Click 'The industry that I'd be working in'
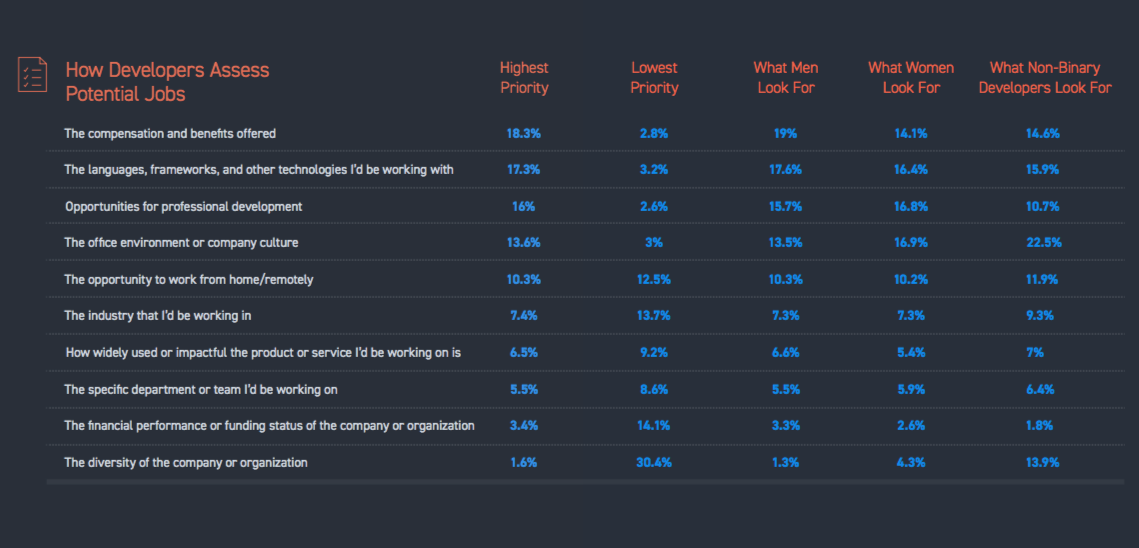This screenshot has height=548, width=1139. pyautogui.click(x=157, y=316)
